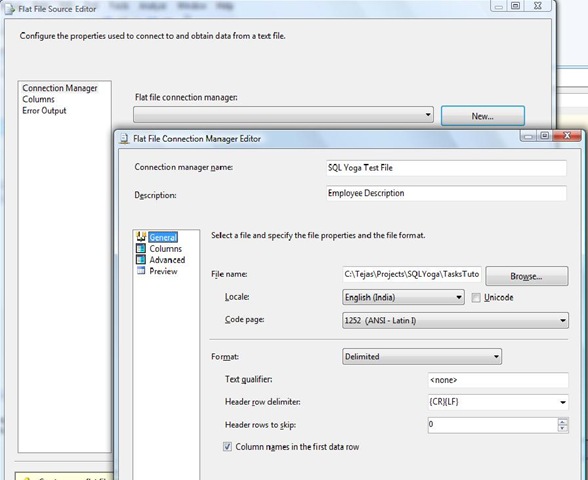This screenshot has height=480, width=588.
Task: Click the 'Locale:' label
Action: click(237, 297)
